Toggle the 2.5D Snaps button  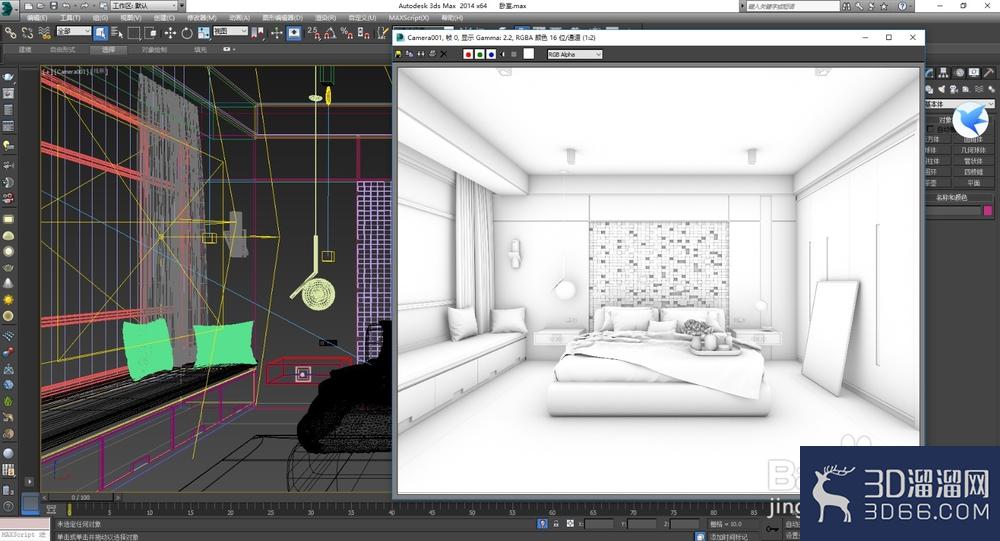313,33
